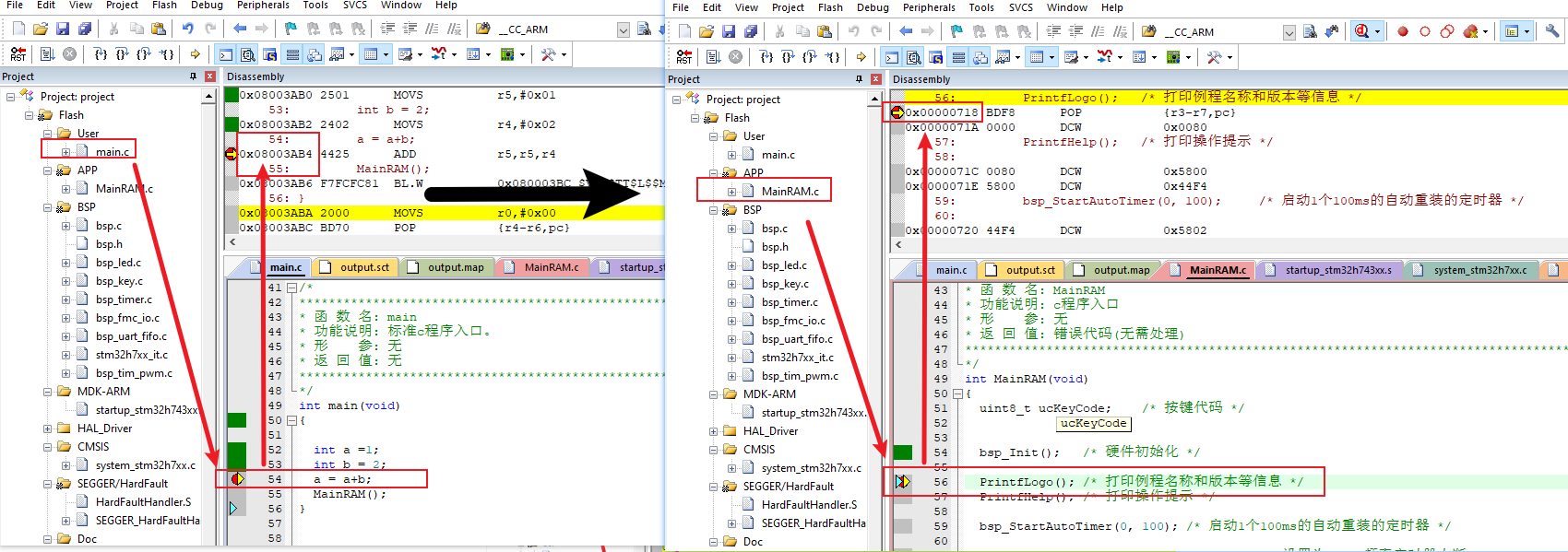
Task: Open the Peripherals menu in right window
Action: click(928, 7)
